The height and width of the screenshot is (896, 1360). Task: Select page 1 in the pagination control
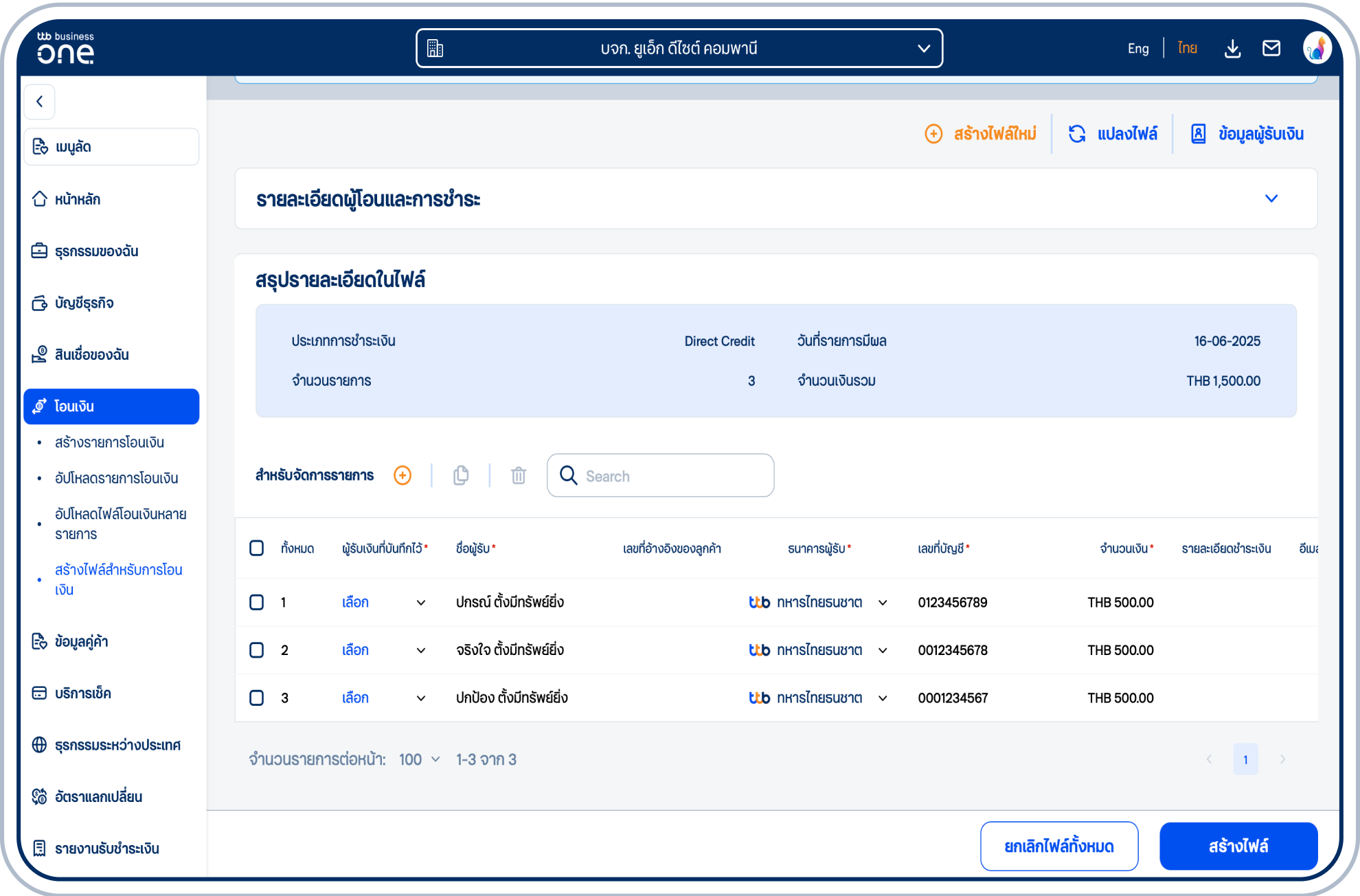(1246, 759)
